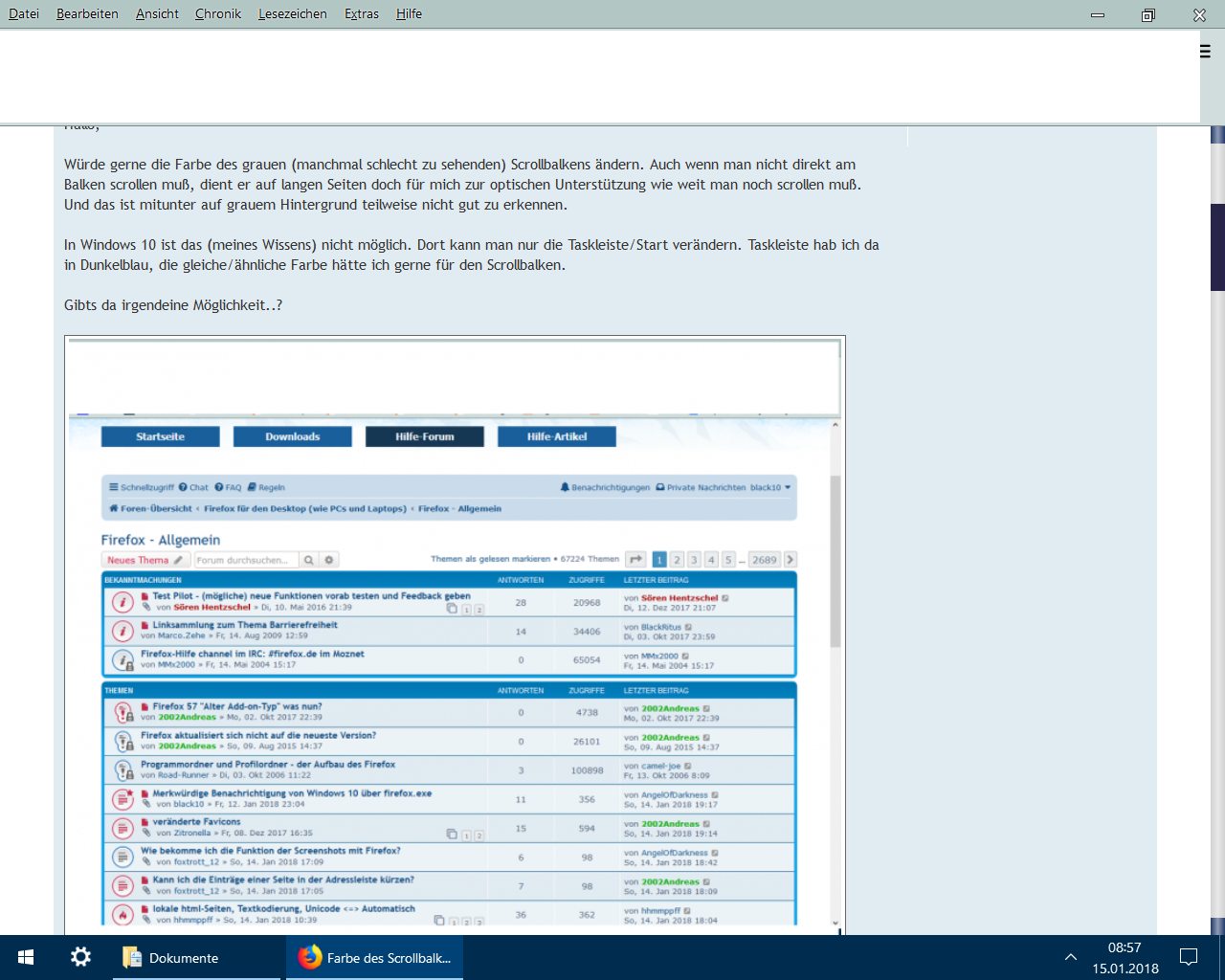This screenshot has height=980, width=1225.
Task: Show hidden system tray icons
Action: coord(1071,957)
